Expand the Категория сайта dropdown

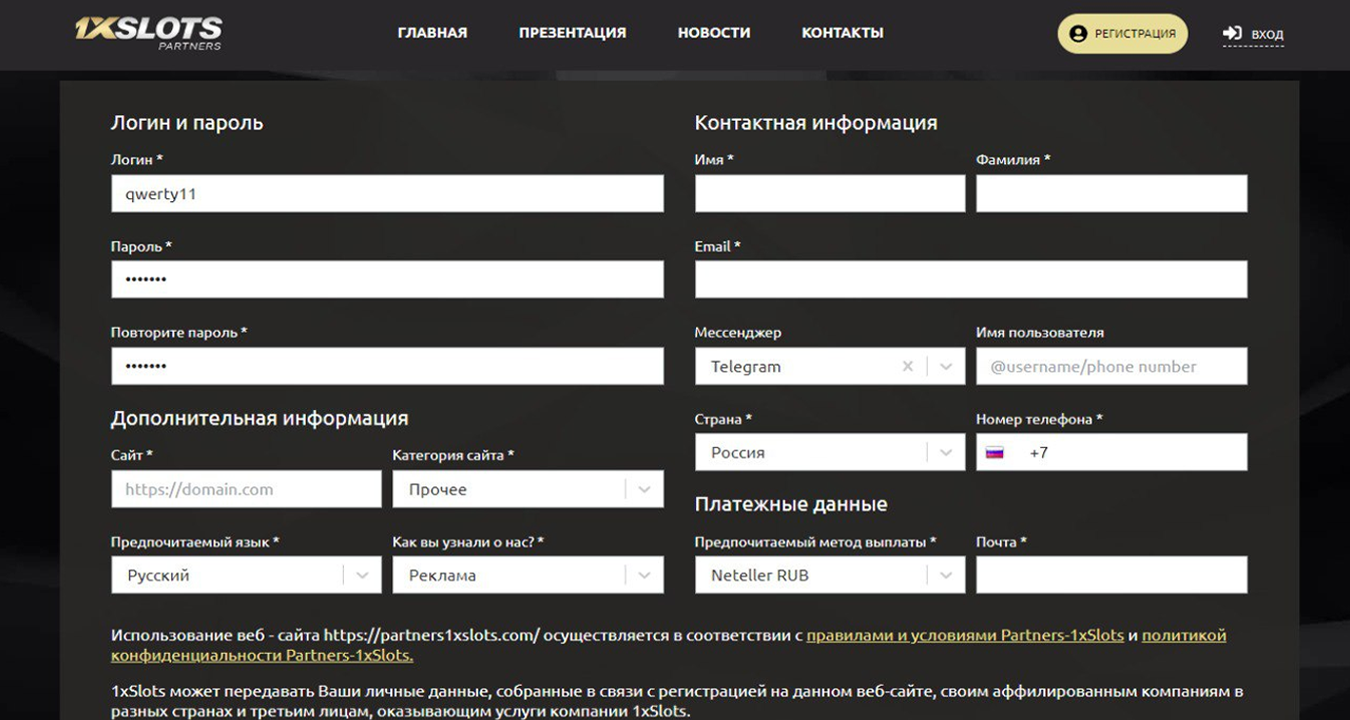point(527,489)
